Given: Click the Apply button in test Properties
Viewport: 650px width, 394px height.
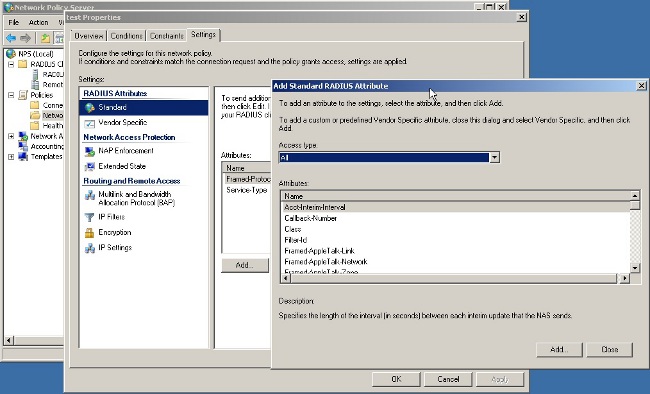Looking at the screenshot, I should [x=500, y=379].
